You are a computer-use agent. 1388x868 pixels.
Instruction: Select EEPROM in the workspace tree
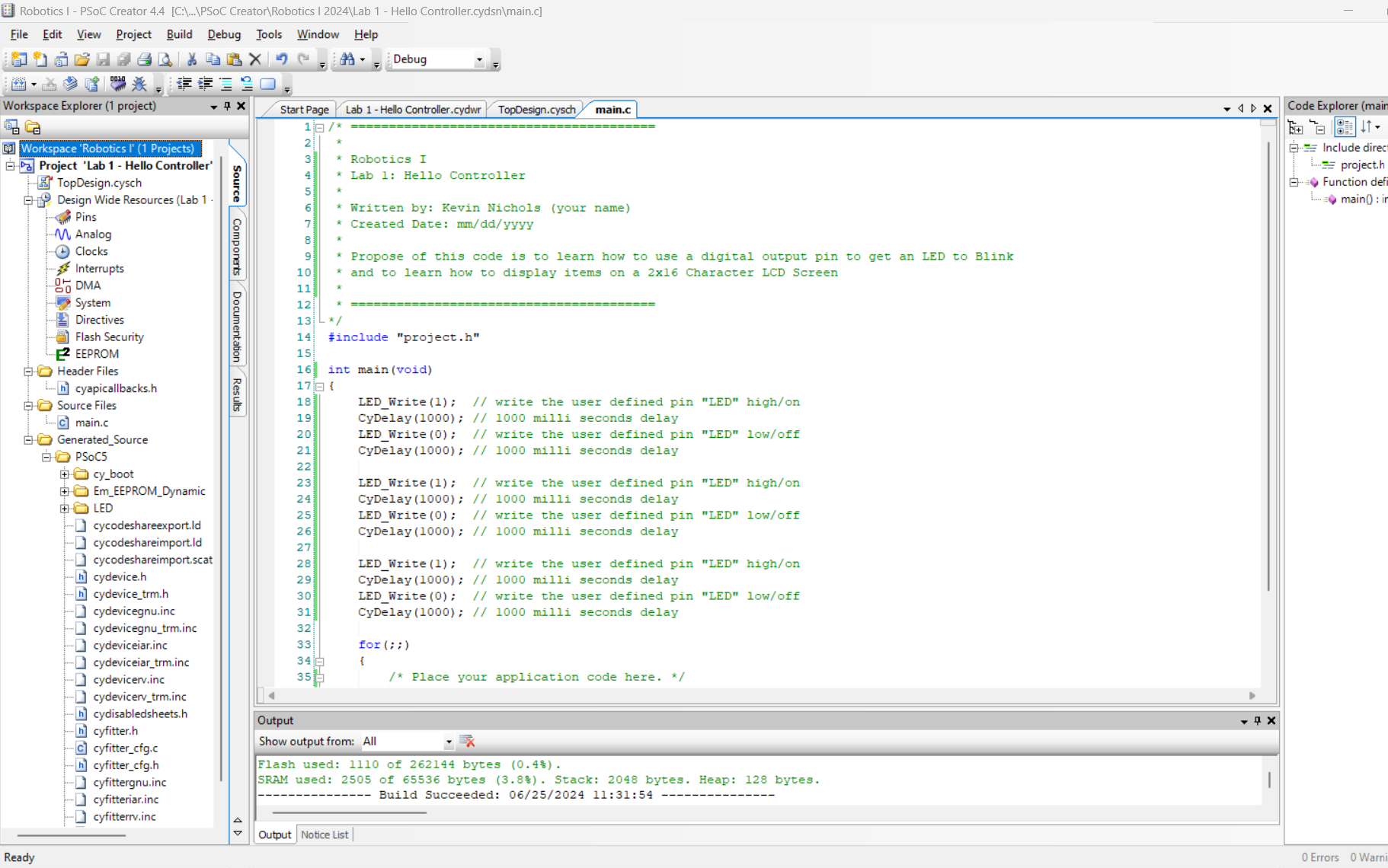point(97,354)
